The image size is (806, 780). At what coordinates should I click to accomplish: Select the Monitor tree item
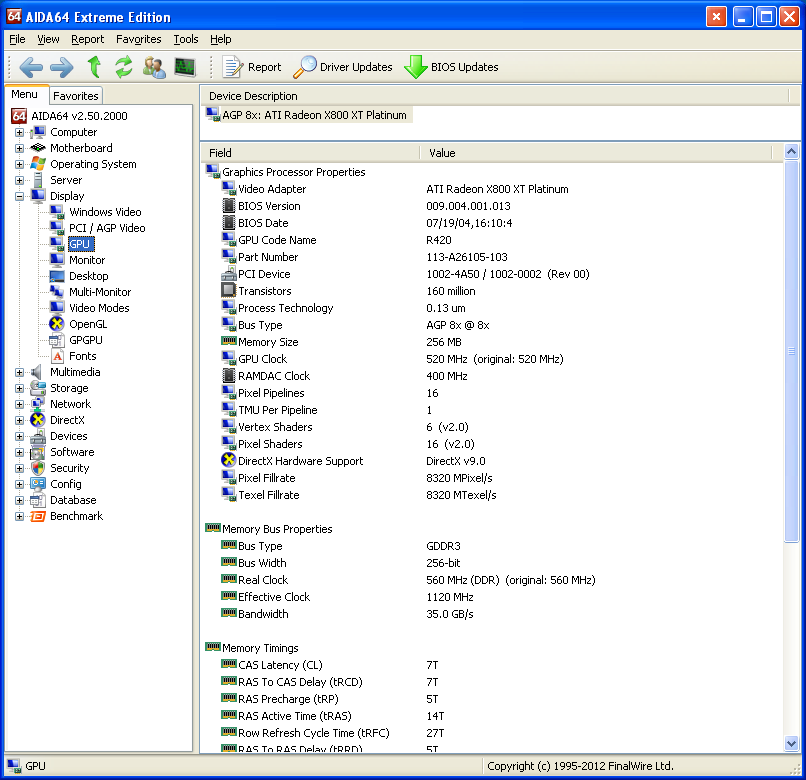point(87,260)
